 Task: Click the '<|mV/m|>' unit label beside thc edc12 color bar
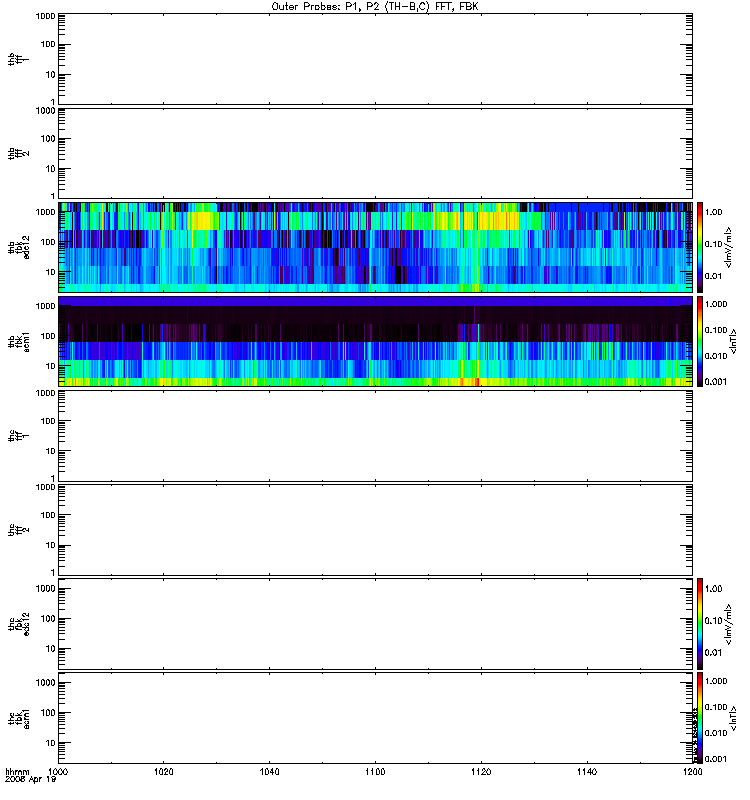[729, 623]
